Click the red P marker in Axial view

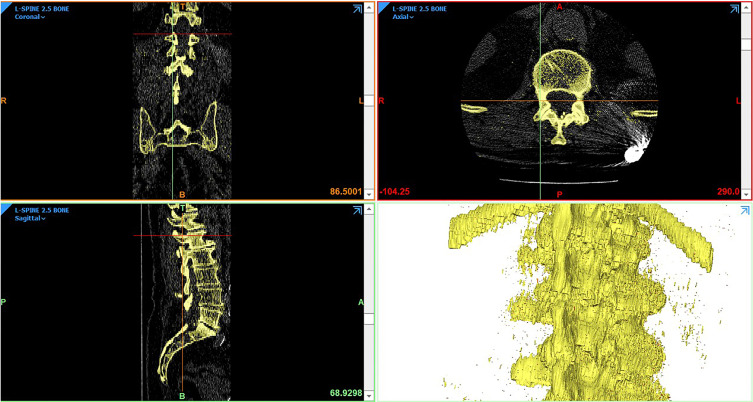coord(559,194)
